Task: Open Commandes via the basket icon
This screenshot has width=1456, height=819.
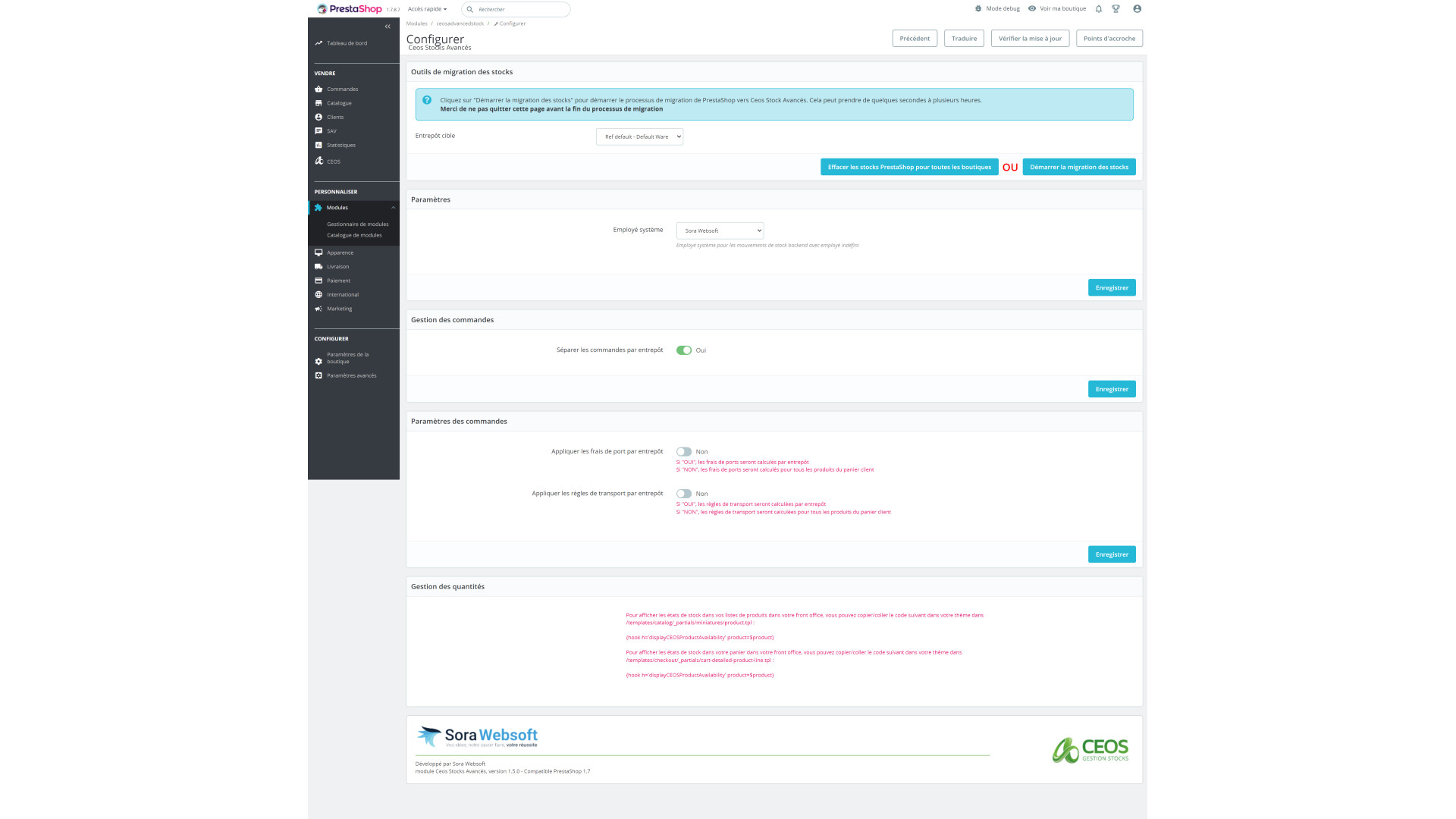Action: click(318, 89)
